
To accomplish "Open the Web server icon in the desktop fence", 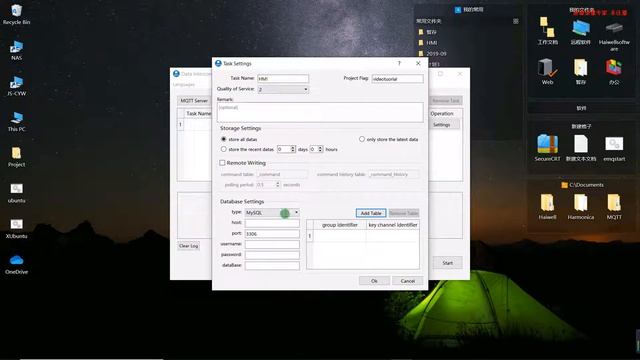I will [x=547, y=71].
